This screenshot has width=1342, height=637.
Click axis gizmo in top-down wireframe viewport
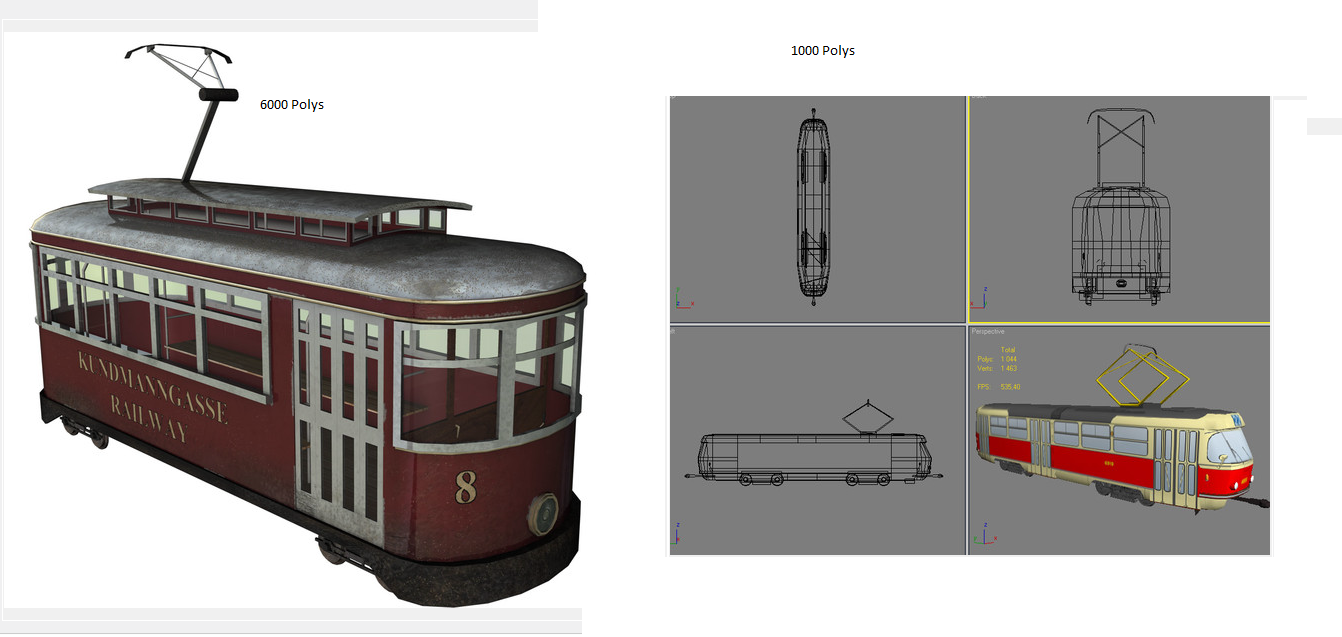pos(682,298)
